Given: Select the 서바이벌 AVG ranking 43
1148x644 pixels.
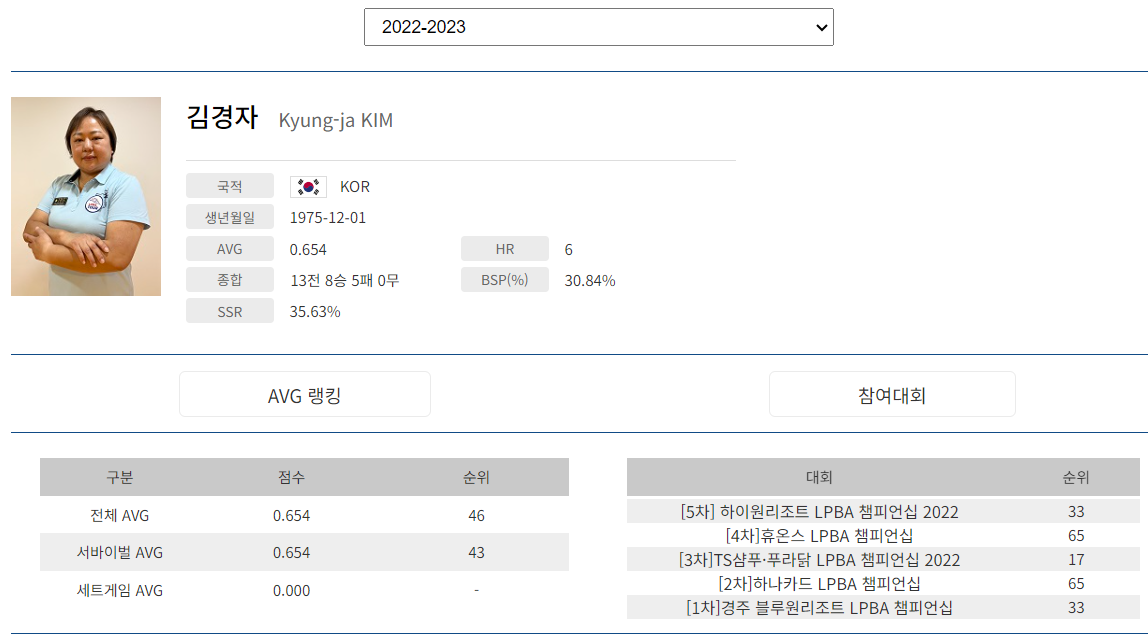Looking at the screenshot, I should (477, 552).
